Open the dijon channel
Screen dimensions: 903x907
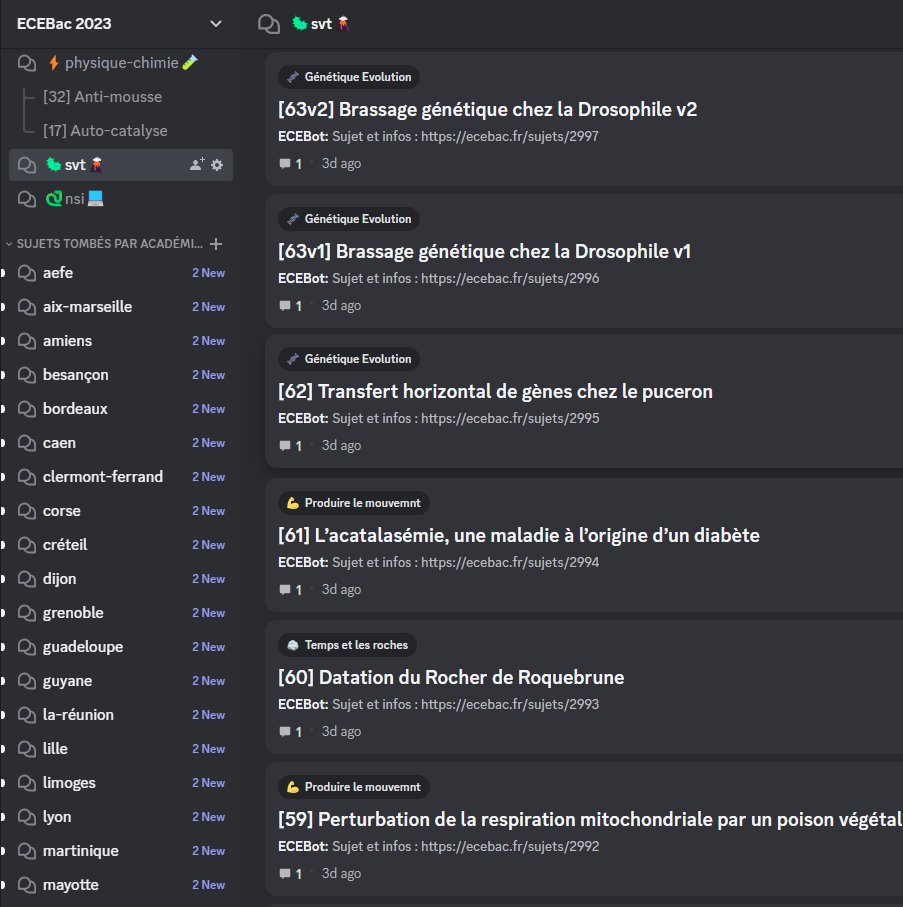[x=121, y=579]
